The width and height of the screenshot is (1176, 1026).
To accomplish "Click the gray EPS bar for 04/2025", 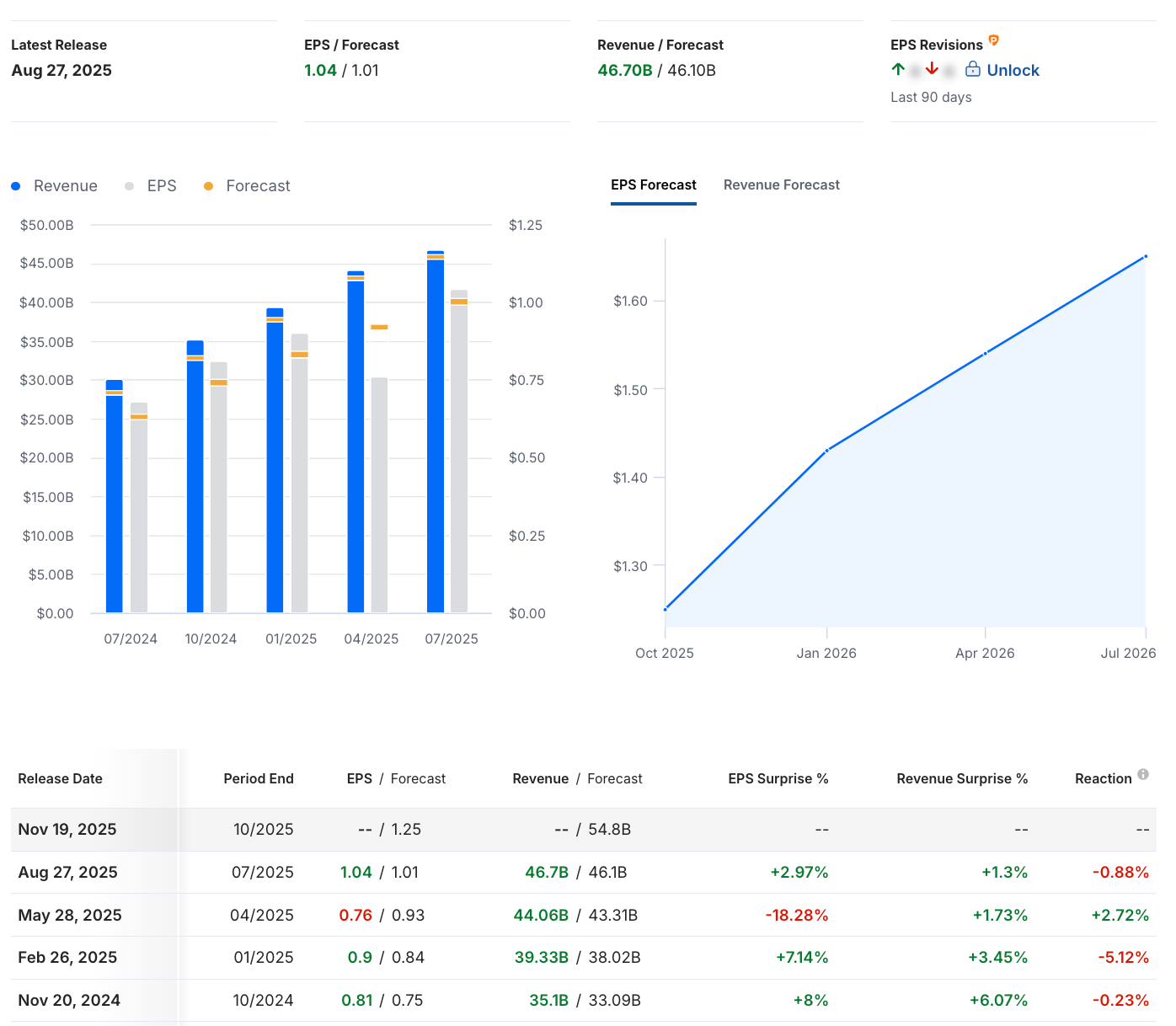I will click(x=380, y=495).
